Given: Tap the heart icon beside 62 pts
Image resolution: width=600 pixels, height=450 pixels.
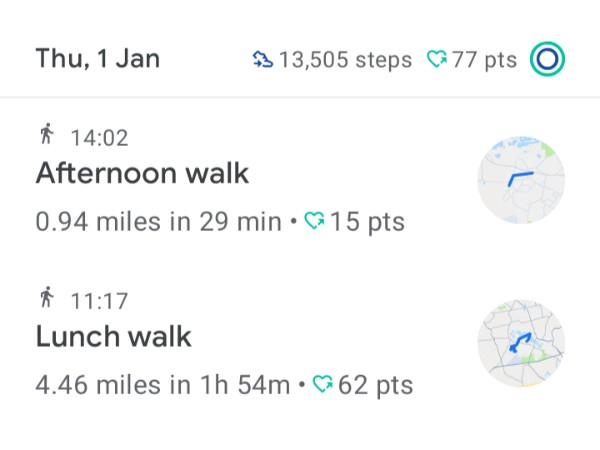Looking at the screenshot, I should (x=323, y=383).
